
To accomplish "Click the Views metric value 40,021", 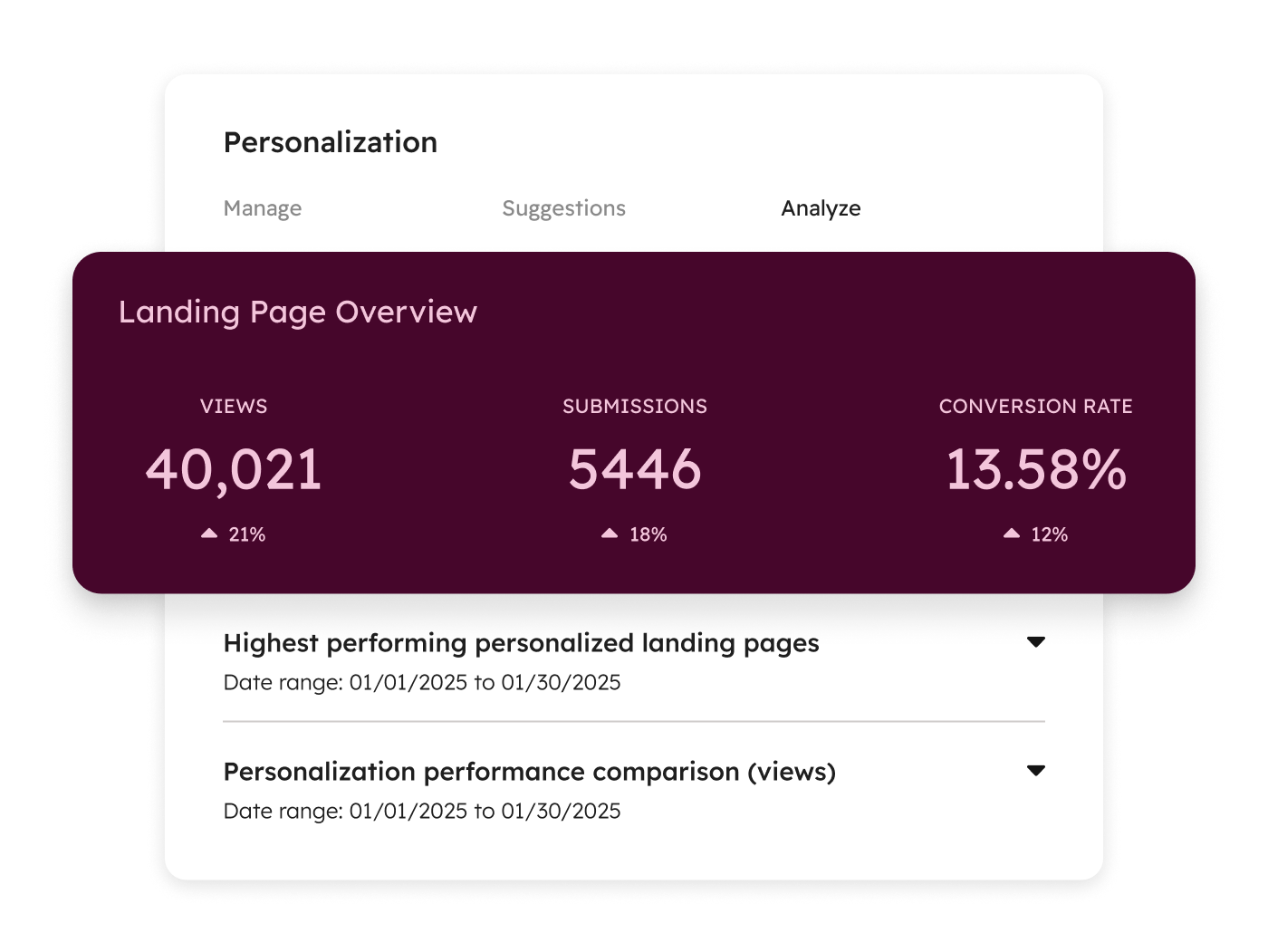I will tap(234, 469).
